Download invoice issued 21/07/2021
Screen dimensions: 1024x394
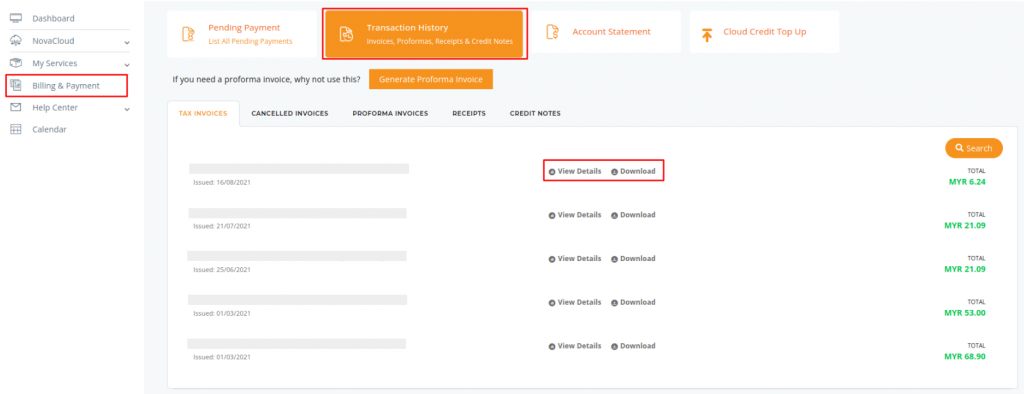[633, 215]
